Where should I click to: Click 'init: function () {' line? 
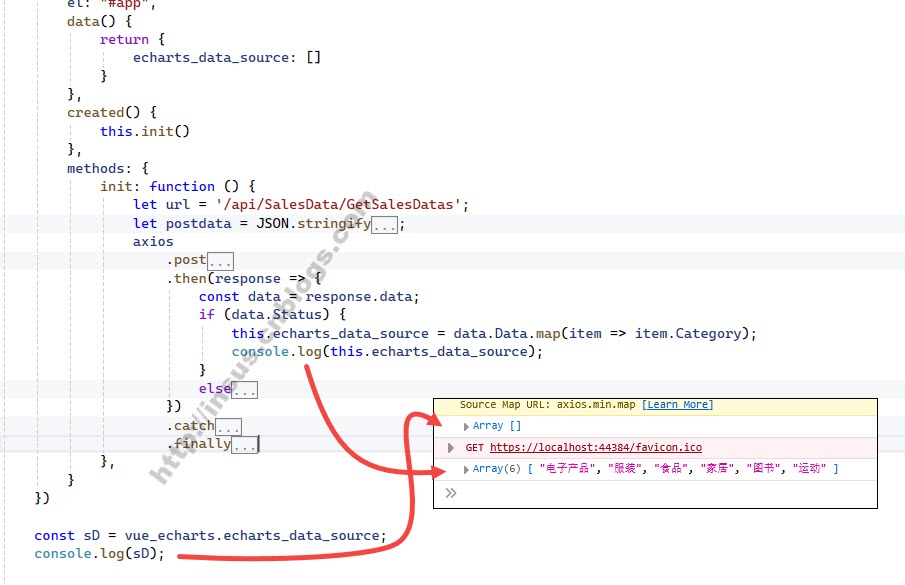click(x=178, y=187)
